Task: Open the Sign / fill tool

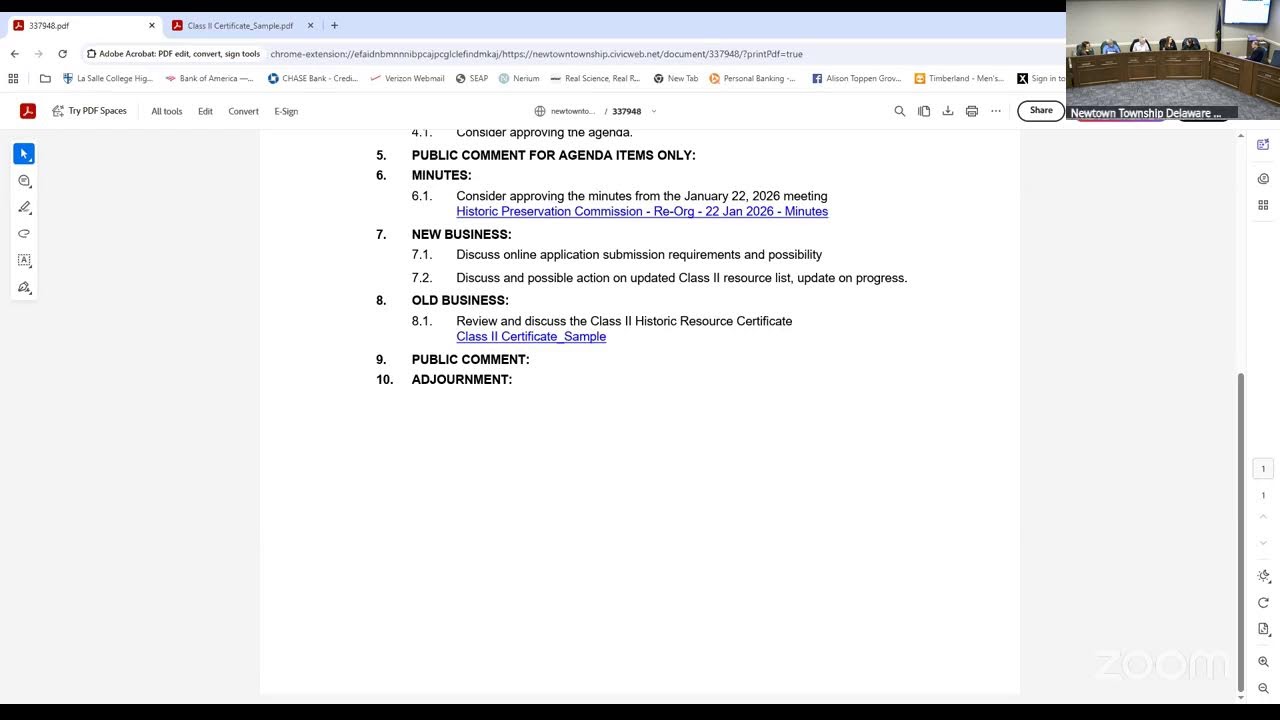Action: tap(24, 287)
